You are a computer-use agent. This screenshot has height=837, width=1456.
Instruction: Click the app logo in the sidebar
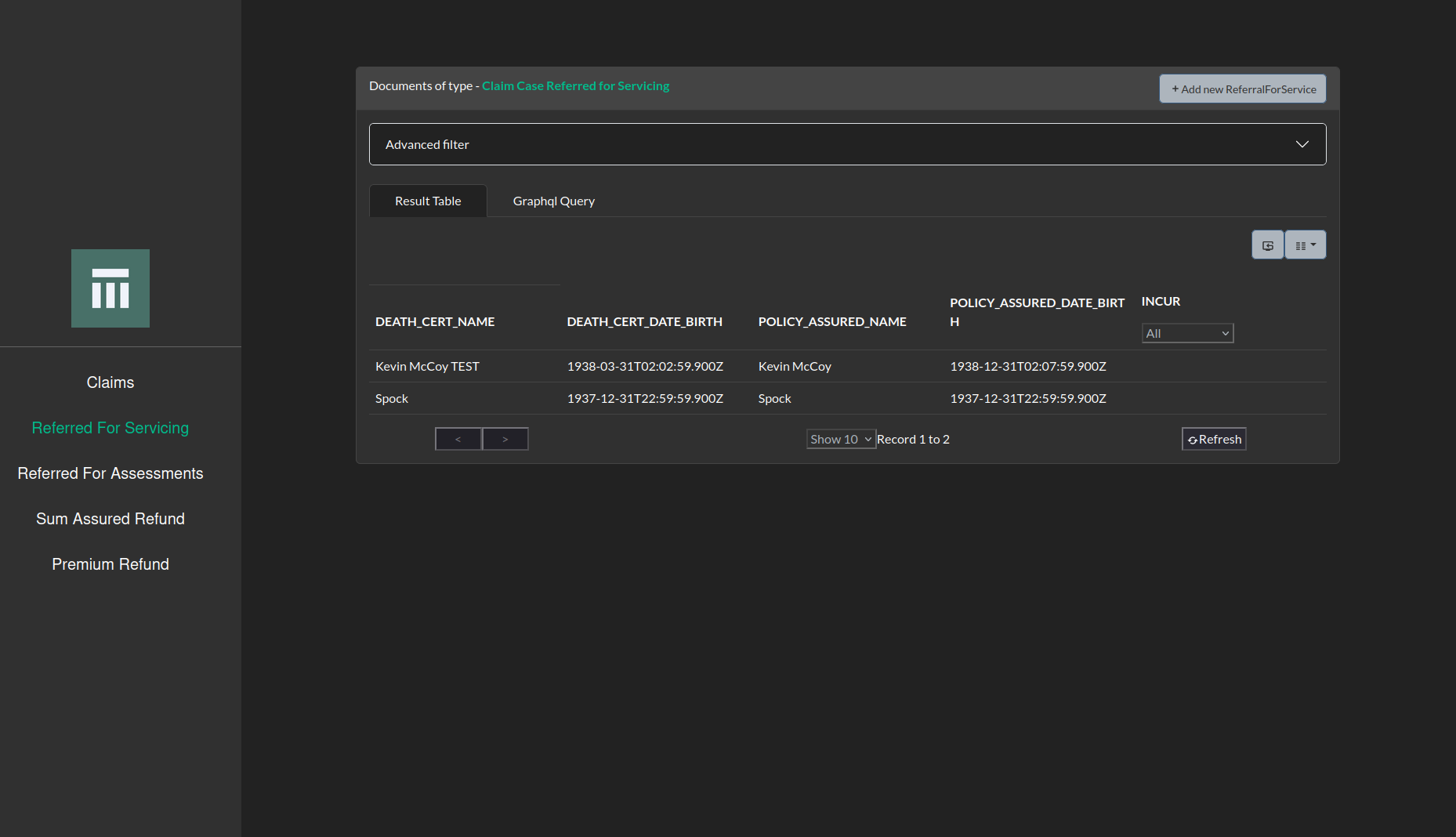coord(110,288)
